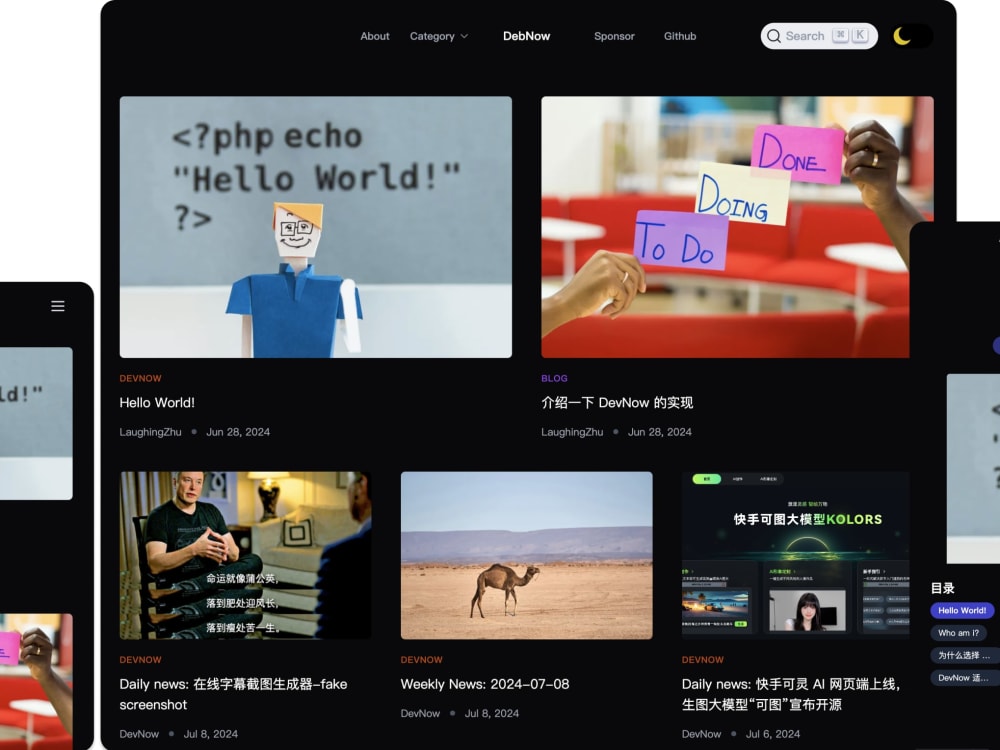Image resolution: width=1000 pixels, height=750 pixels.
Task: Go to DebNow home logo
Action: (x=526, y=36)
